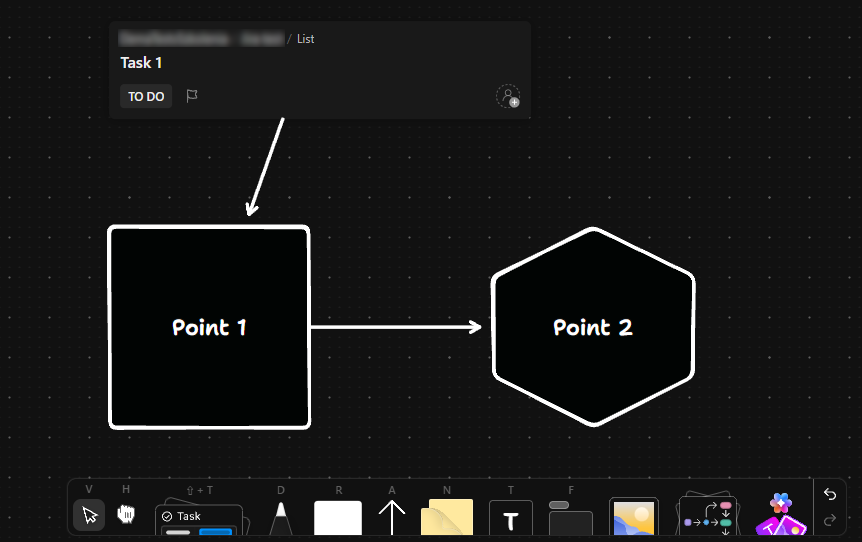Open the blurred breadcrumb location link
This screenshot has height=542, width=862.
(201, 38)
